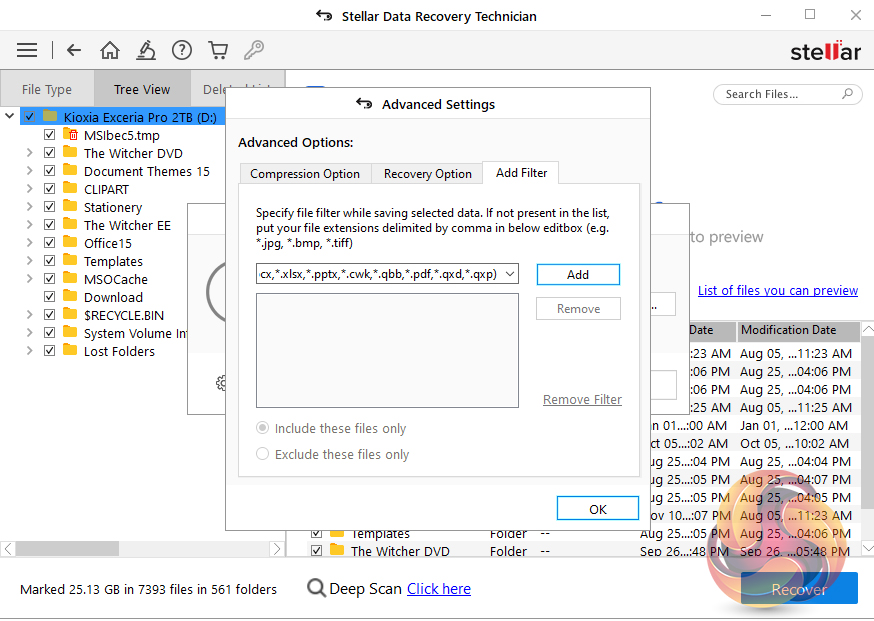Screen dimensions: 874x621
Task: Expand the Document Themes 15 node
Action: click(30, 171)
